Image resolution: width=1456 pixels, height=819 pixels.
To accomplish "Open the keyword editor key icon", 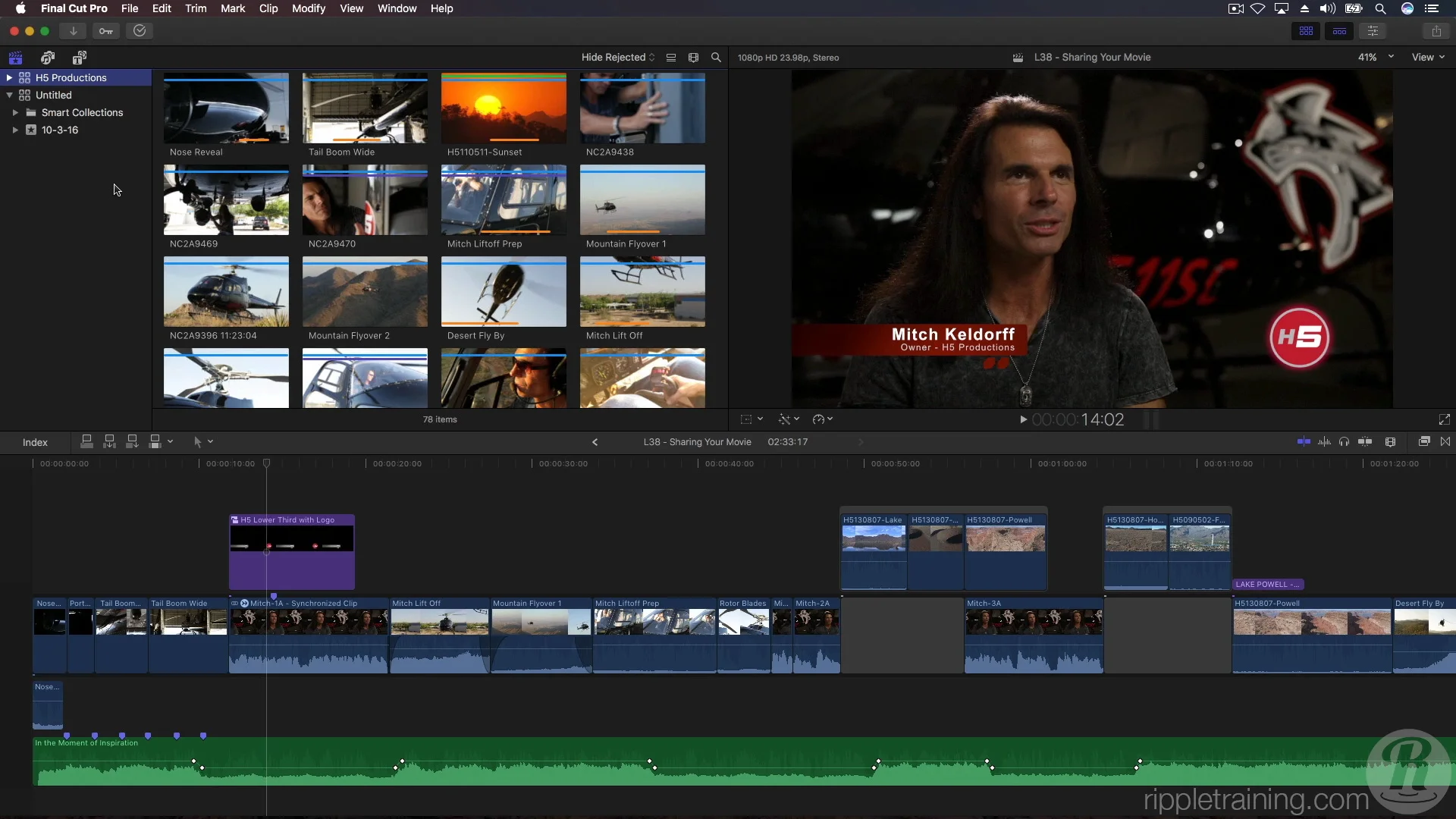I will [106, 31].
